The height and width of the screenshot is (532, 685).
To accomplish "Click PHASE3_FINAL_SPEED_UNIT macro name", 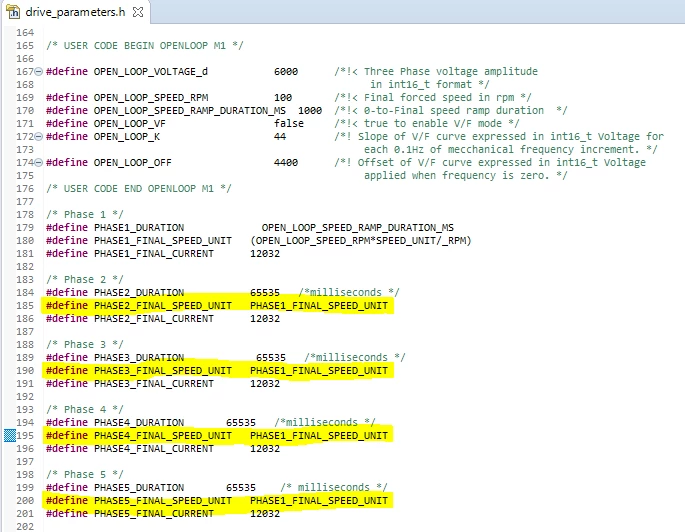I will (x=163, y=371).
